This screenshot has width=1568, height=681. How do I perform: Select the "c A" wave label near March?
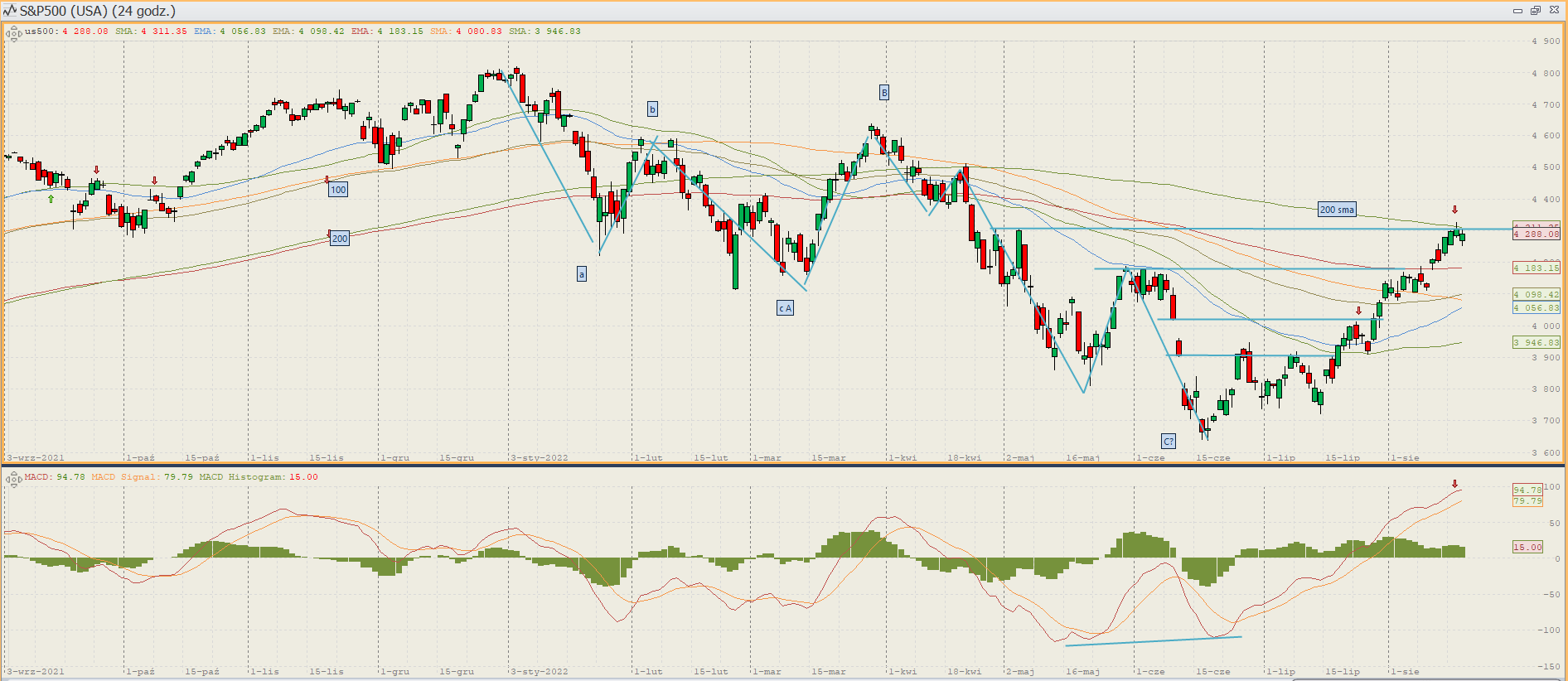point(785,308)
